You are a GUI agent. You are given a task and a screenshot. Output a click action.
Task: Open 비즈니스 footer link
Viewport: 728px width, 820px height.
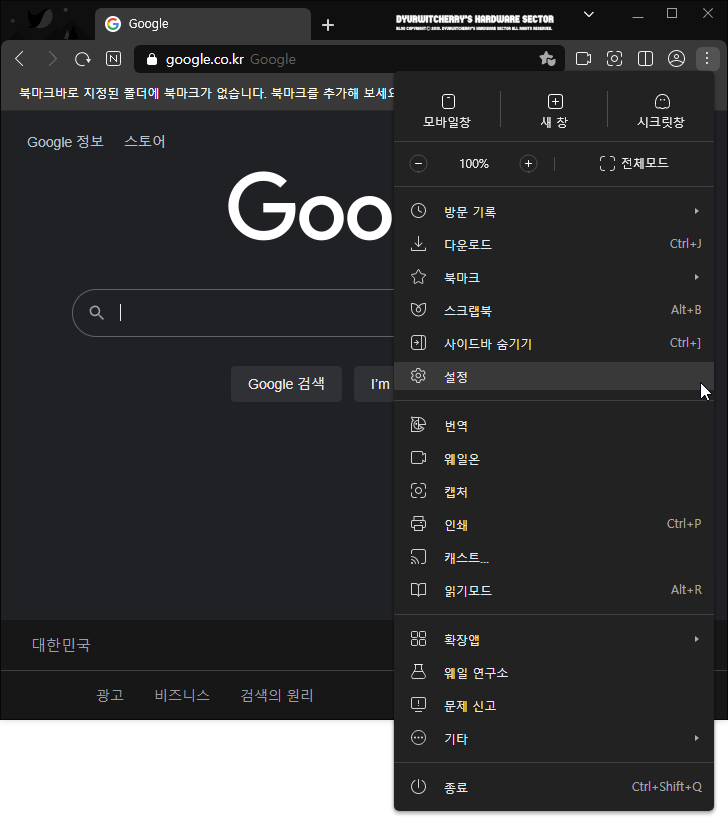[x=182, y=695]
